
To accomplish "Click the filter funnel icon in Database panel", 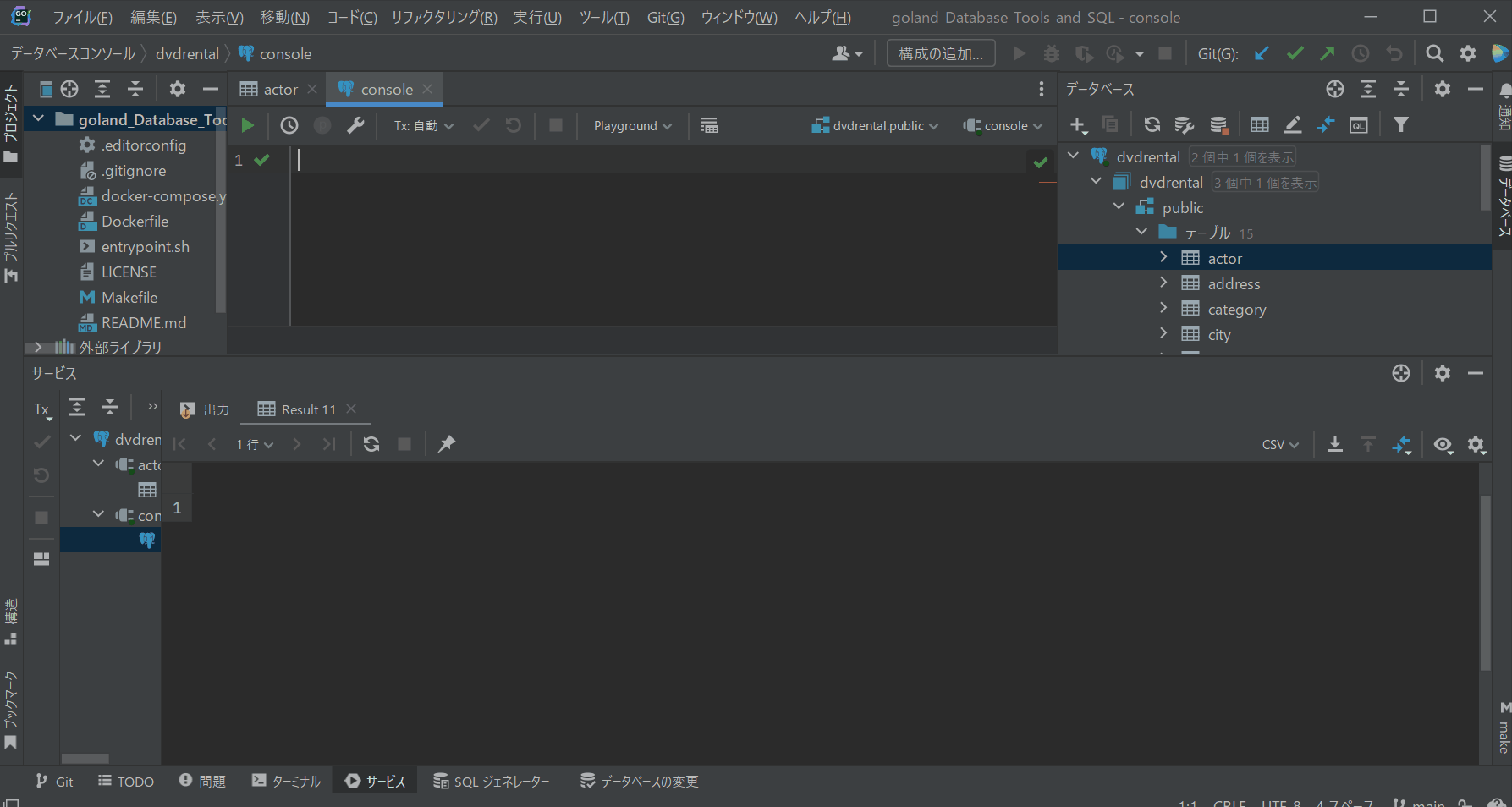I will coord(1401,125).
